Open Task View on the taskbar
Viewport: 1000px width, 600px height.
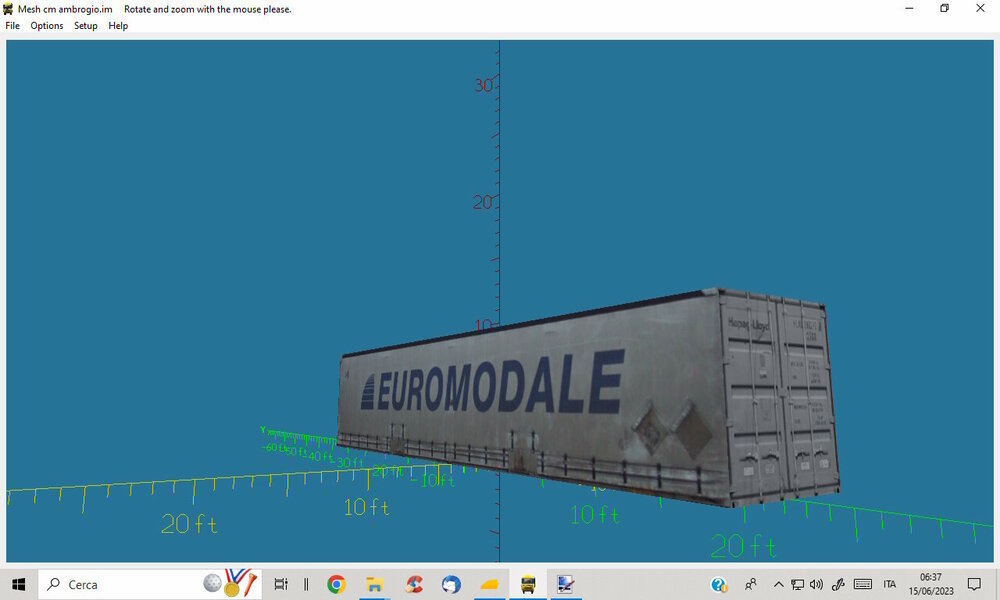280,584
